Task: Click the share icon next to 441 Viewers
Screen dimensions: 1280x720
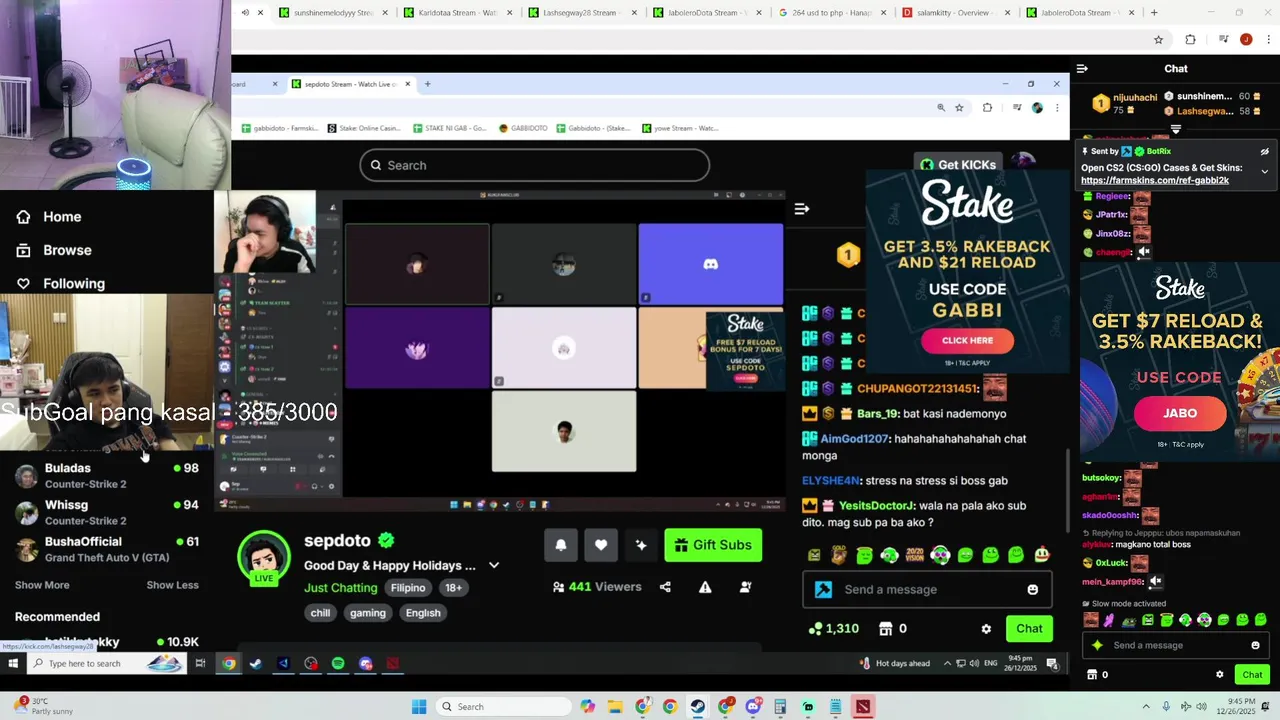Action: coord(665,587)
